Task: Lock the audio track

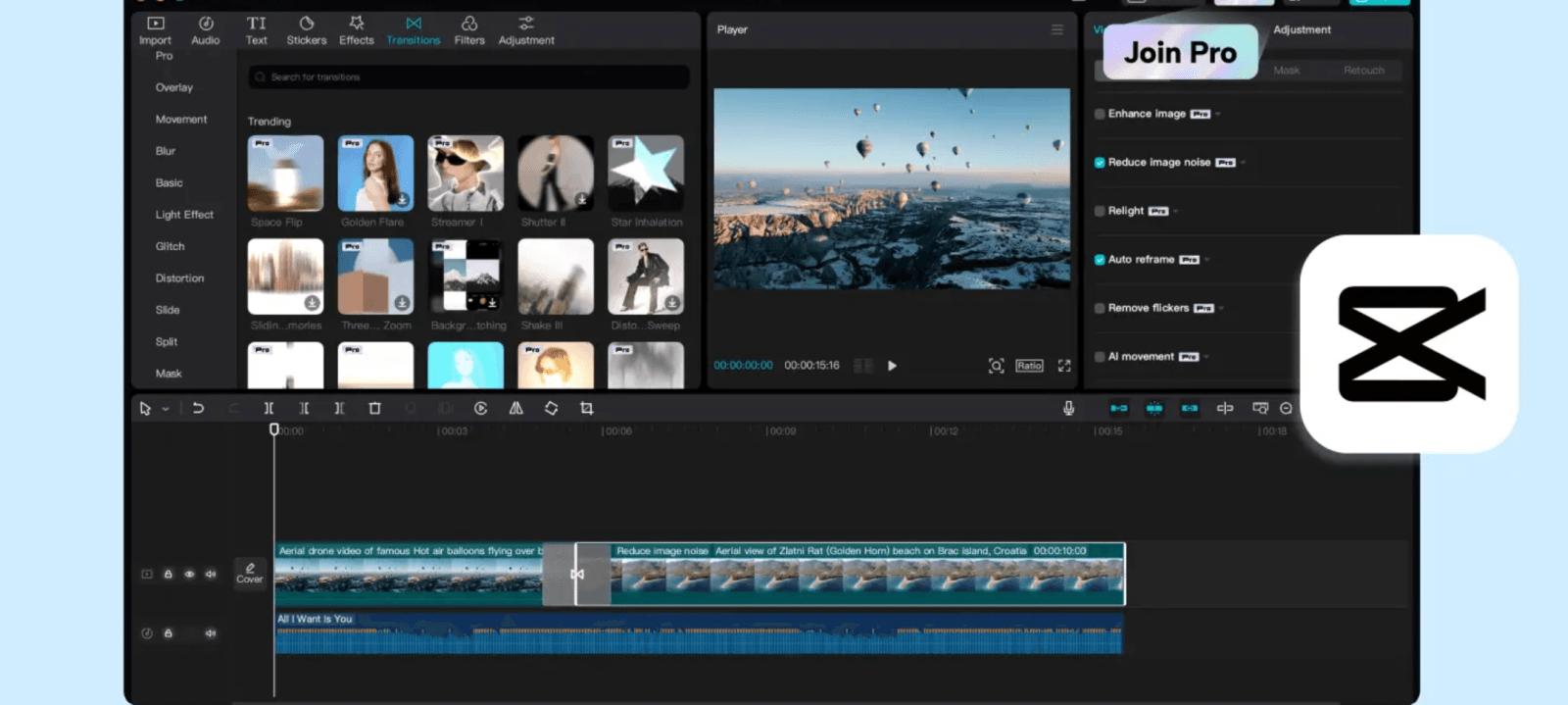Action: pyautogui.click(x=168, y=633)
